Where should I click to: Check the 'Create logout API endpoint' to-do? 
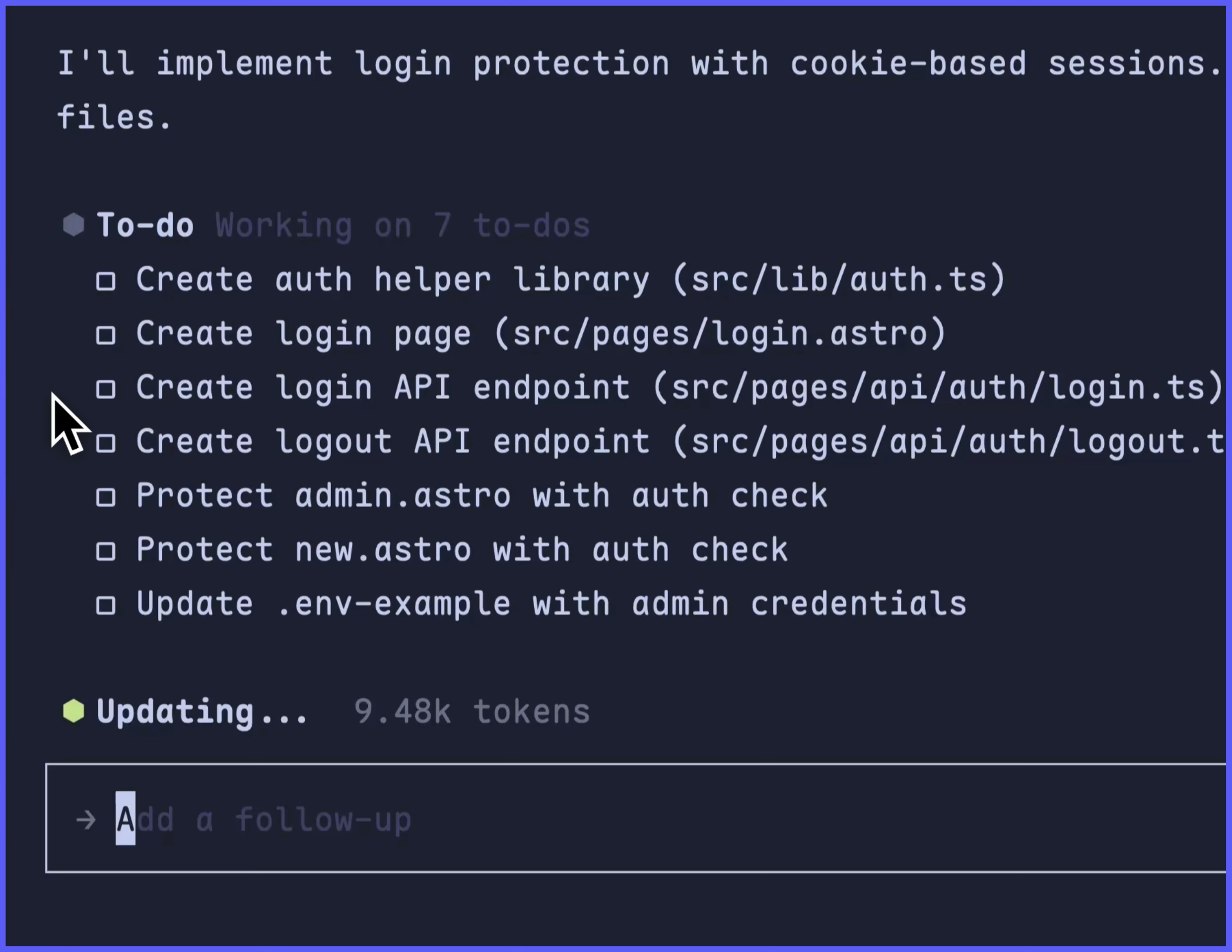coord(106,442)
